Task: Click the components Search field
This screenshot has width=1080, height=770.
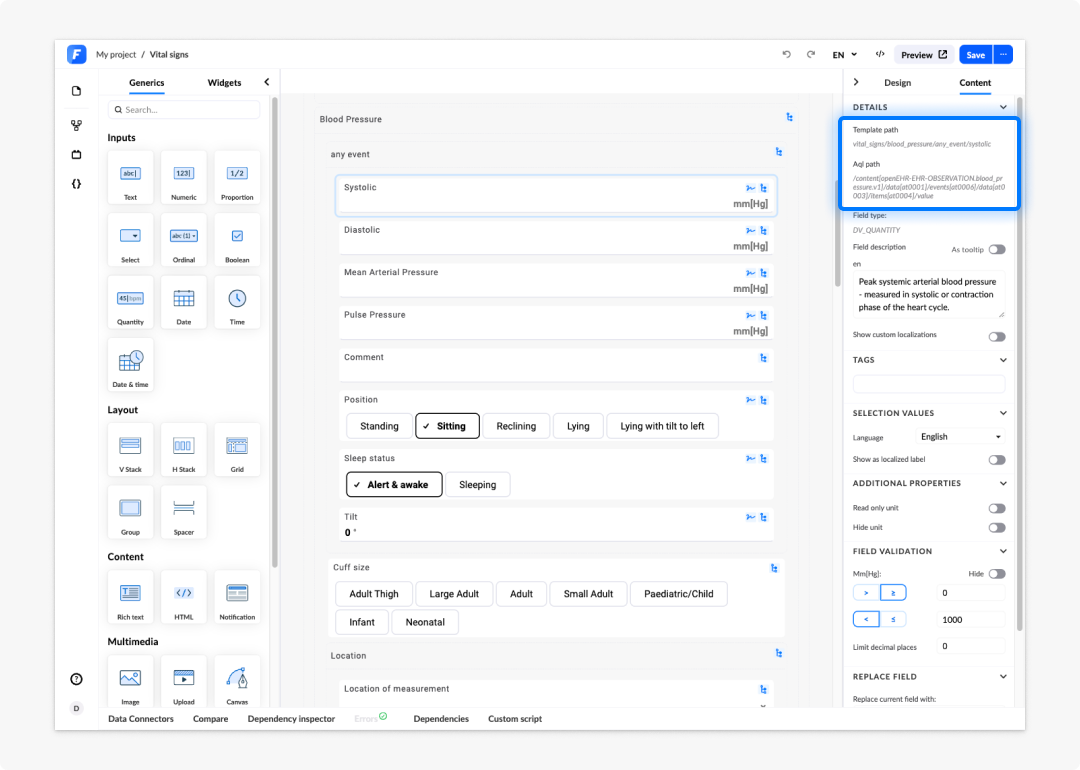Action: click(184, 110)
